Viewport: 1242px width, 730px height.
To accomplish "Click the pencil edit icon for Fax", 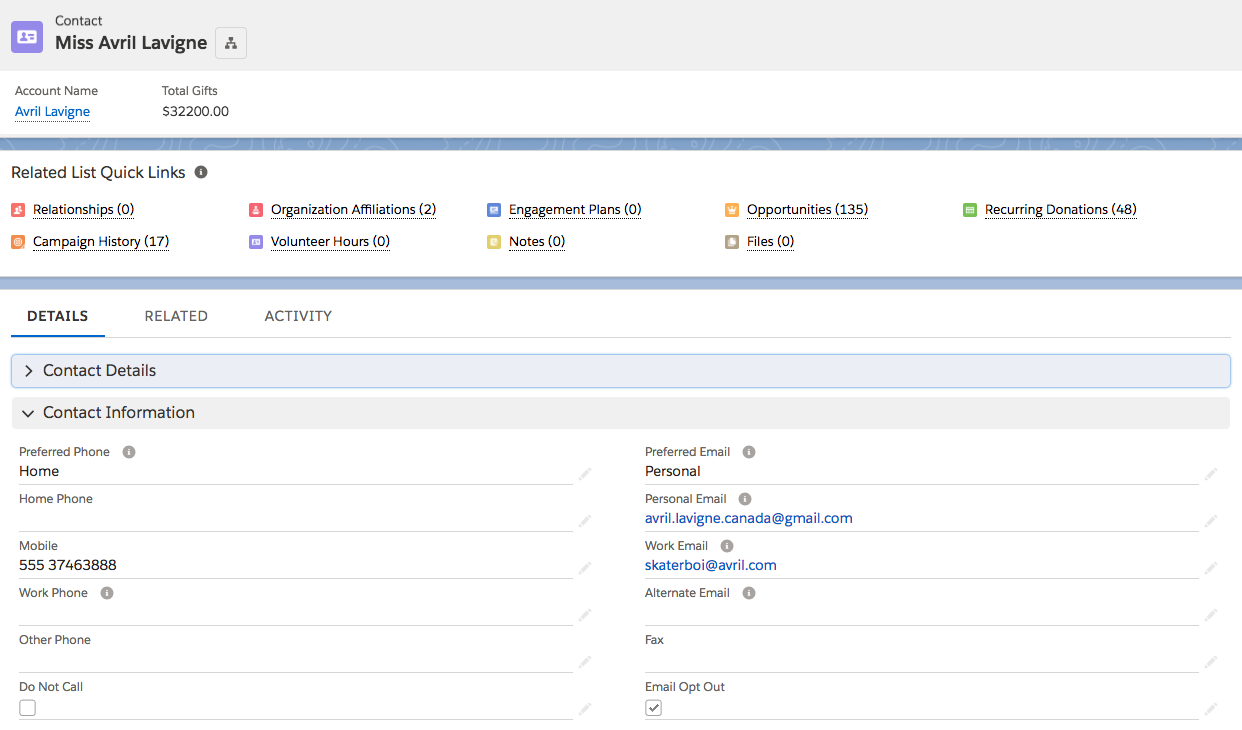I will (x=1211, y=661).
